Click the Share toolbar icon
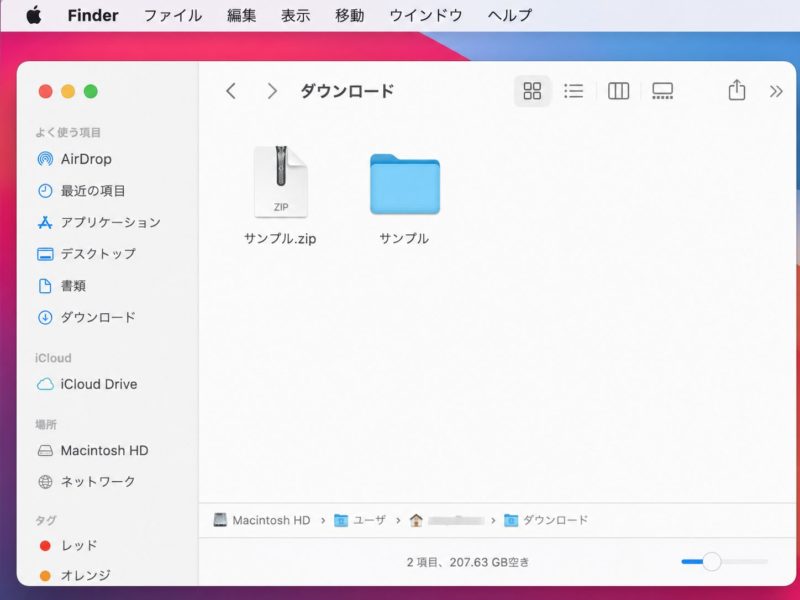The width and height of the screenshot is (800, 600). point(736,90)
